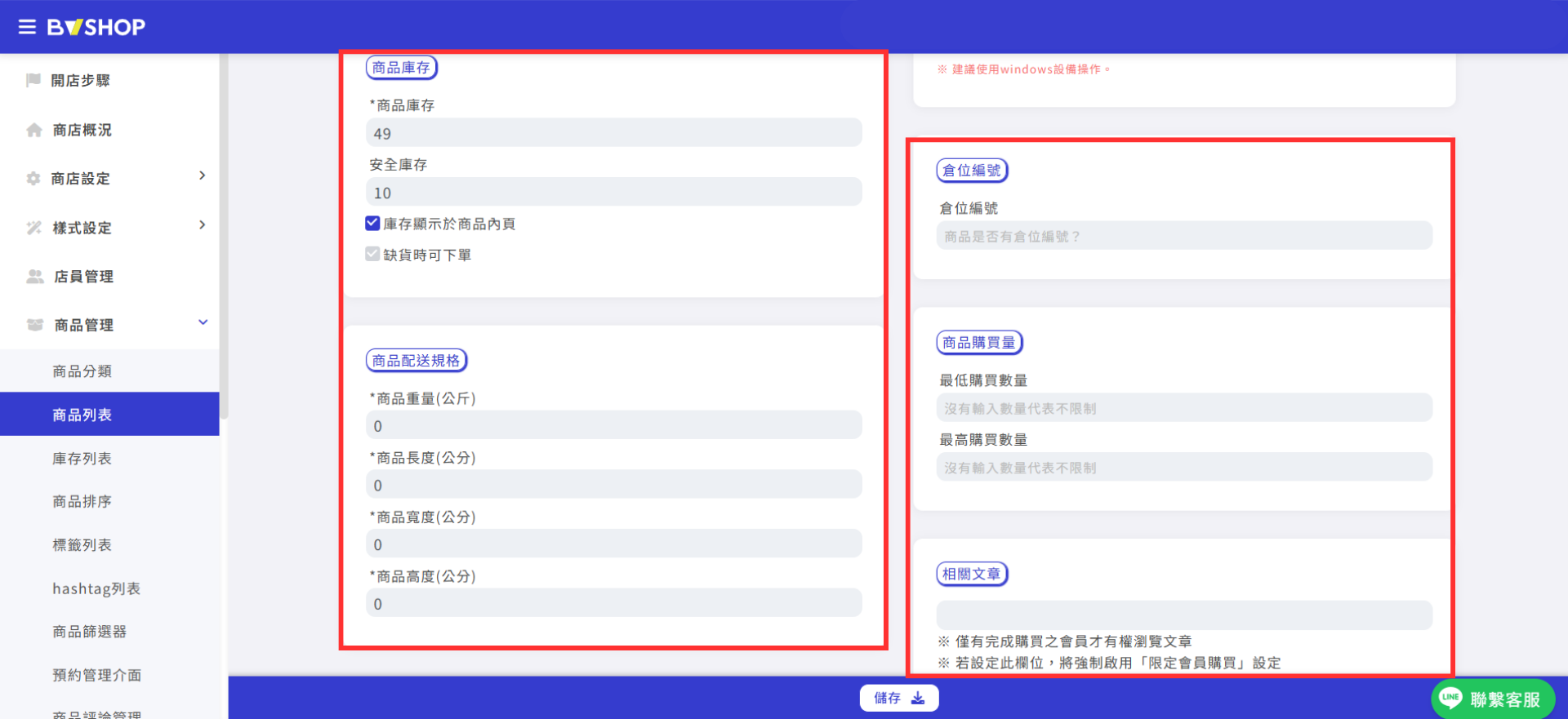This screenshot has width=1568, height=719.
Task: Collapse the 商品管理 chevron
Action: tap(203, 322)
